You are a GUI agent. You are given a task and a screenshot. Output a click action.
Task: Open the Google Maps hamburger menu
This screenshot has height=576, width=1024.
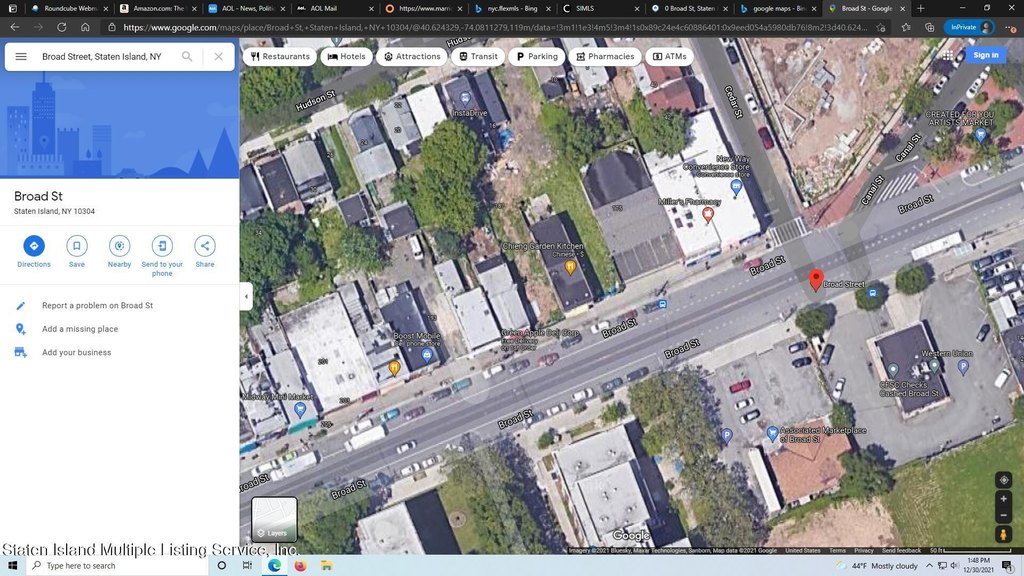[x=21, y=57]
